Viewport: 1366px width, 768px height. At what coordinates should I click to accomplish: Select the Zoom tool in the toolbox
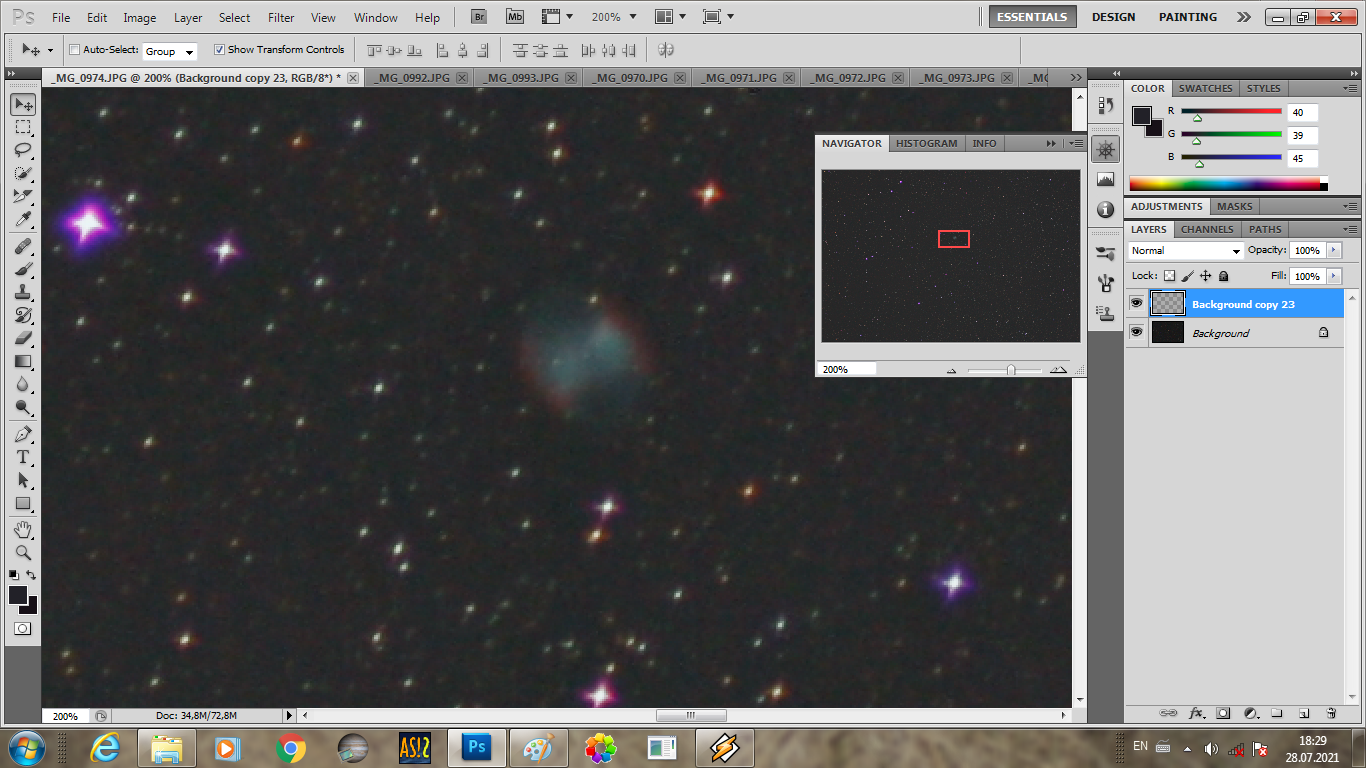23,552
